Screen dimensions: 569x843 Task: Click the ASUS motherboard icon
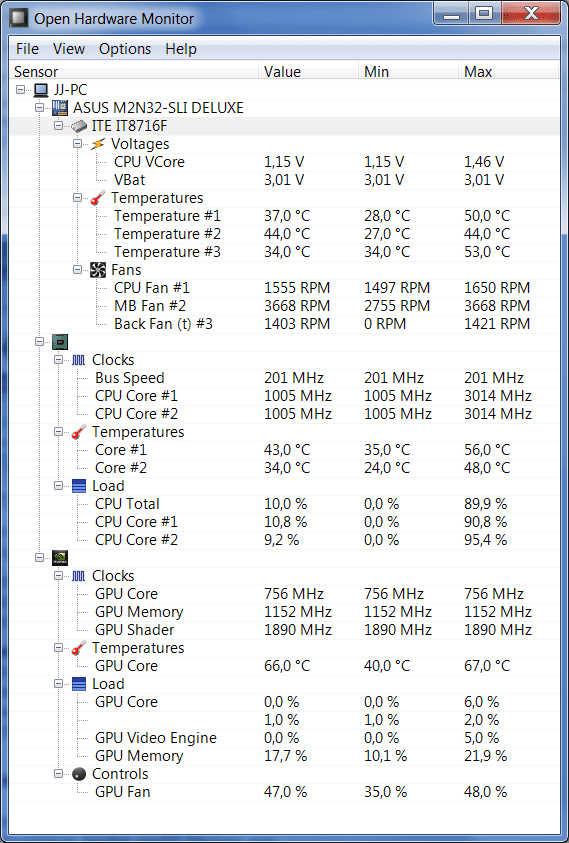60,108
